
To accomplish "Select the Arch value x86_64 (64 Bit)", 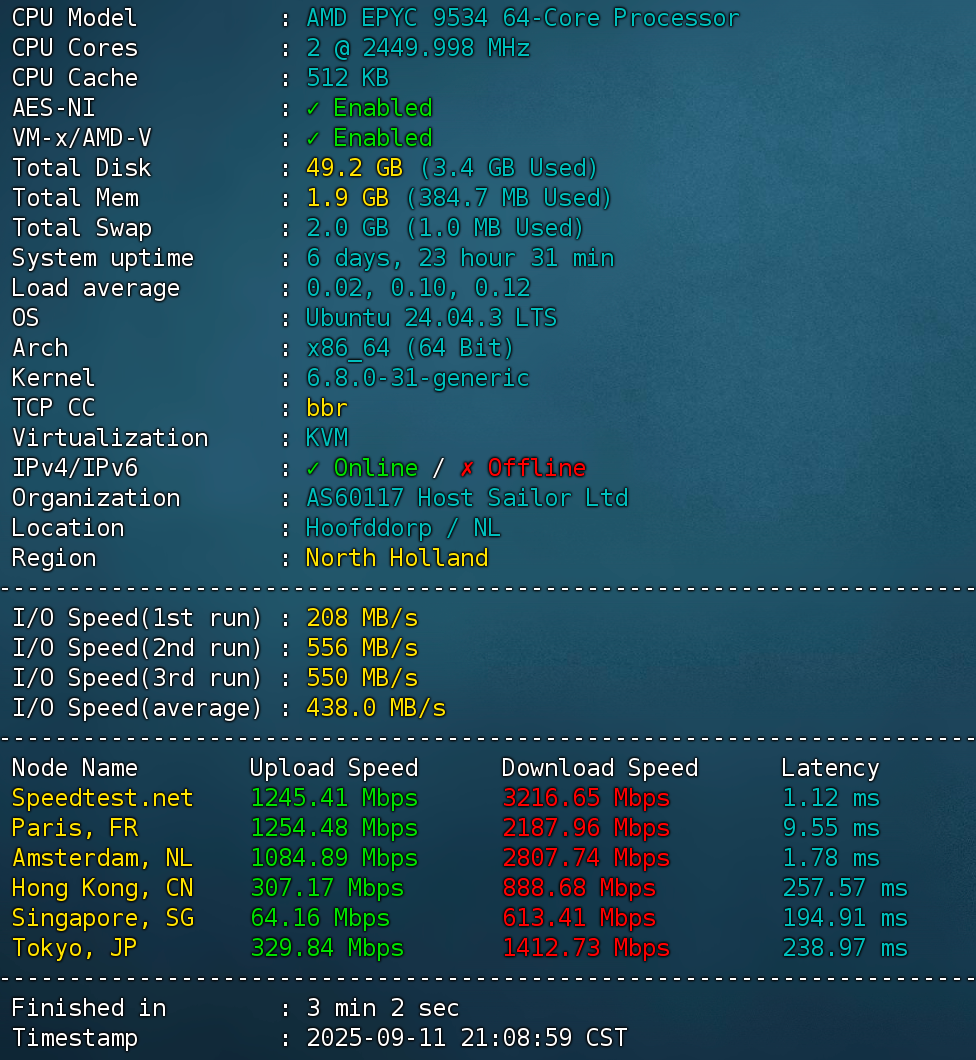I will [x=410, y=348].
